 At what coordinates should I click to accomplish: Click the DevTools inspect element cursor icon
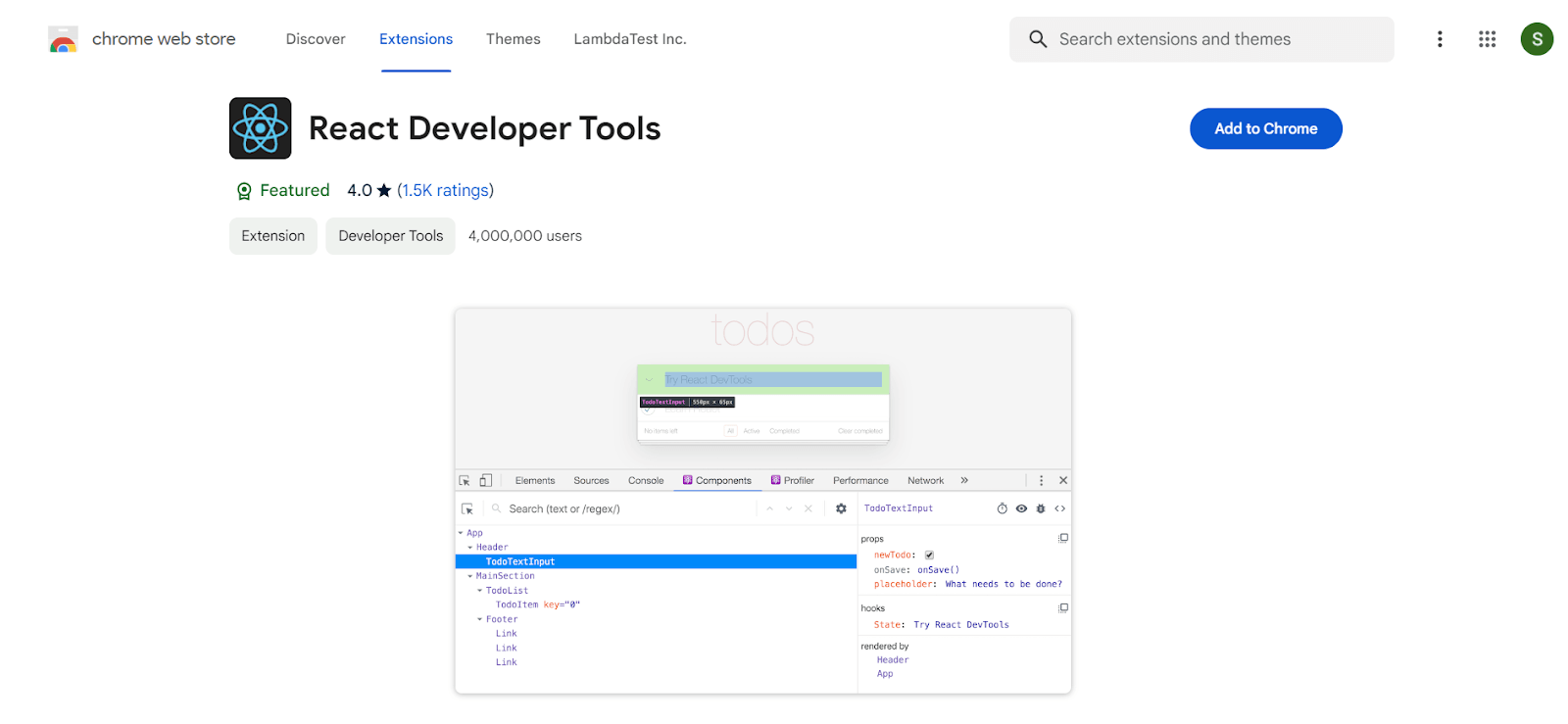click(x=465, y=481)
